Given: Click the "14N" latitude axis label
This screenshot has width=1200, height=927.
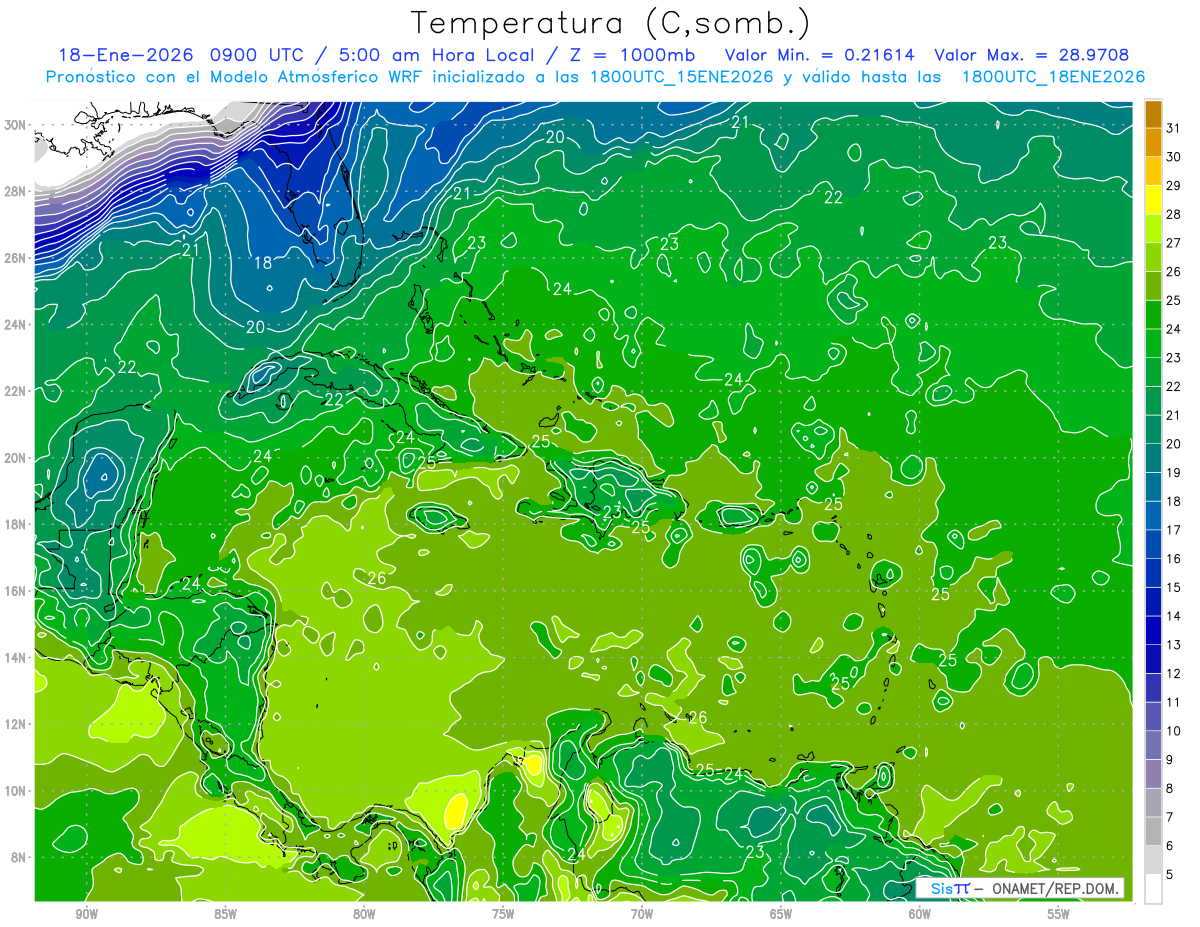Looking at the screenshot, I should pyautogui.click(x=17, y=657).
